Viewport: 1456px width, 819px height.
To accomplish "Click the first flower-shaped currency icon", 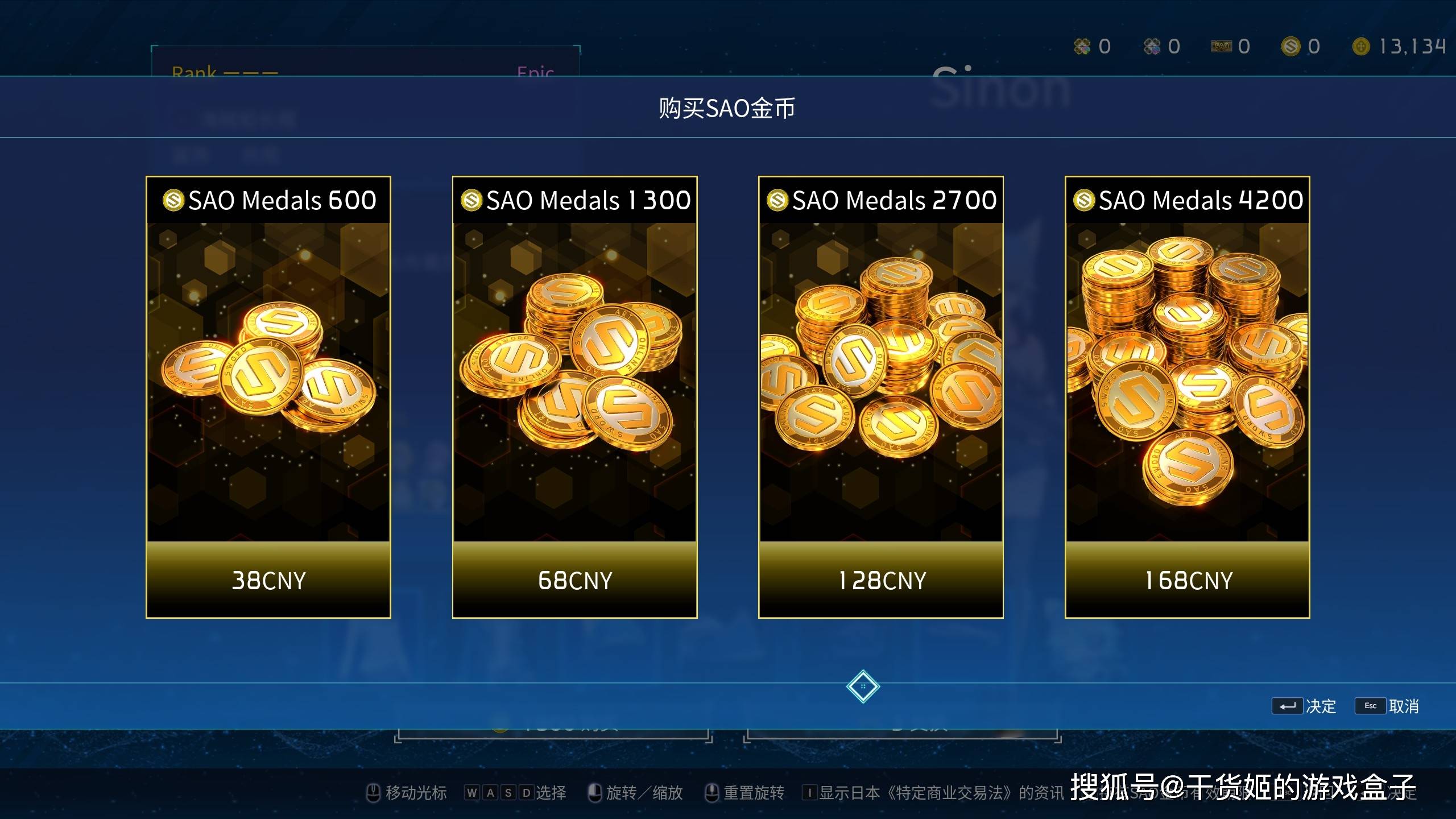I will pos(1082,46).
